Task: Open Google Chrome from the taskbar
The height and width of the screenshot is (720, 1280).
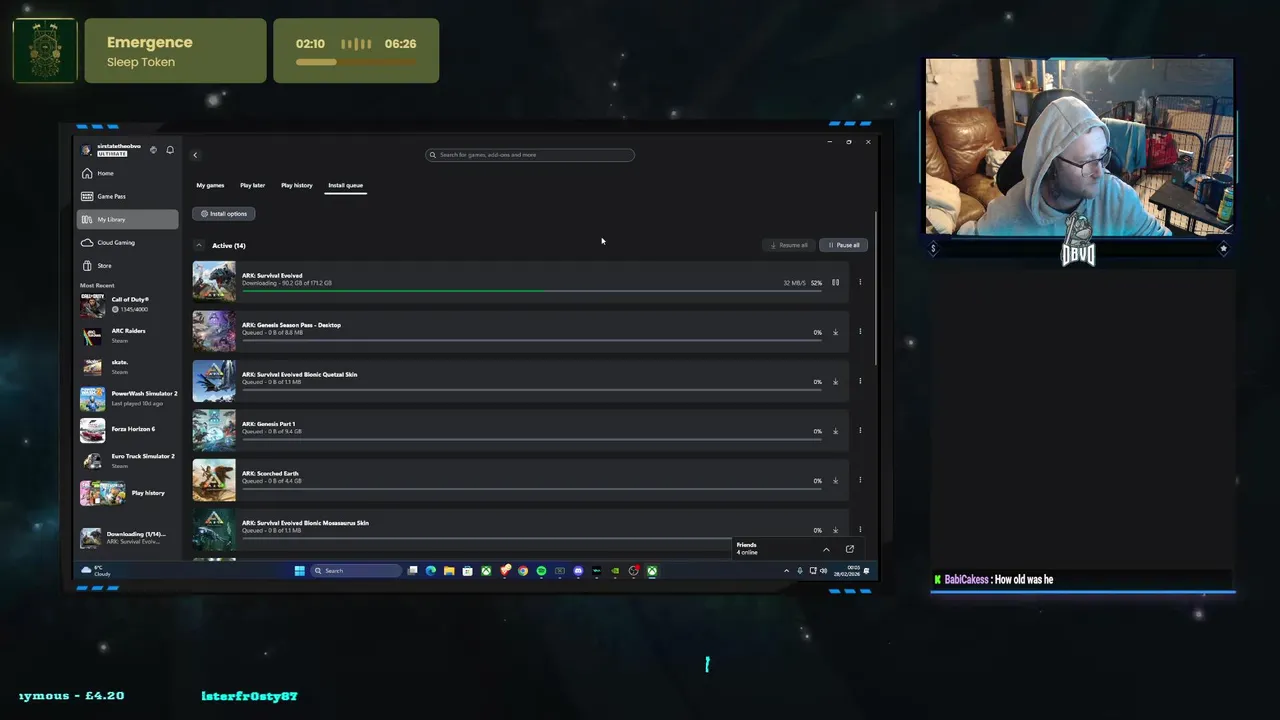Action: pos(522,571)
